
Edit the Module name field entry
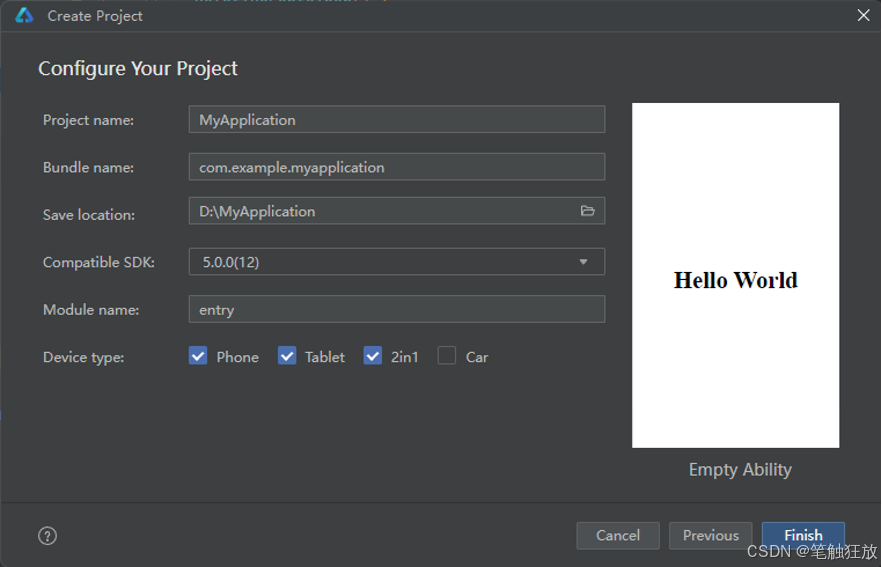397,309
